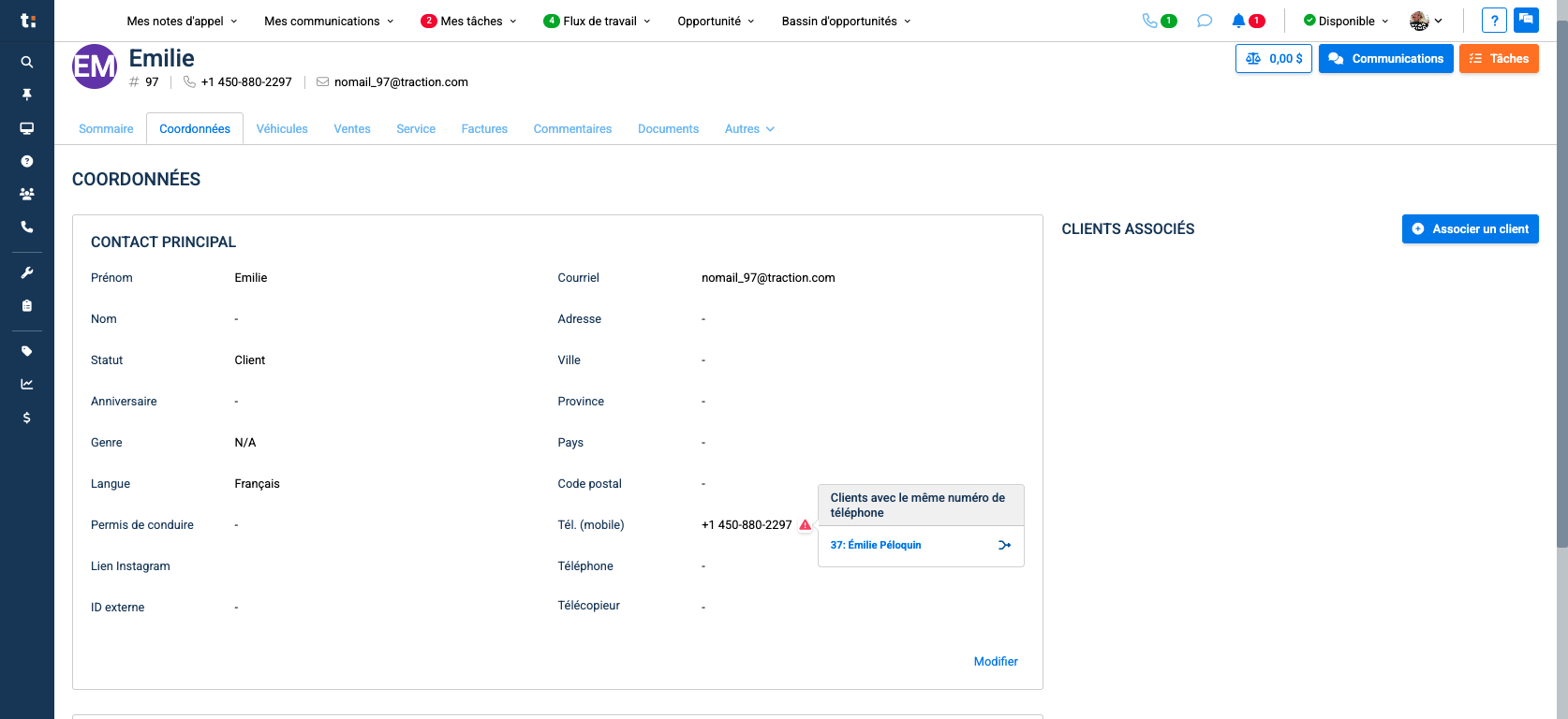Screen dimensions: 1568x719
Task: Click the search icon in left sidebar
Action: click(27, 62)
